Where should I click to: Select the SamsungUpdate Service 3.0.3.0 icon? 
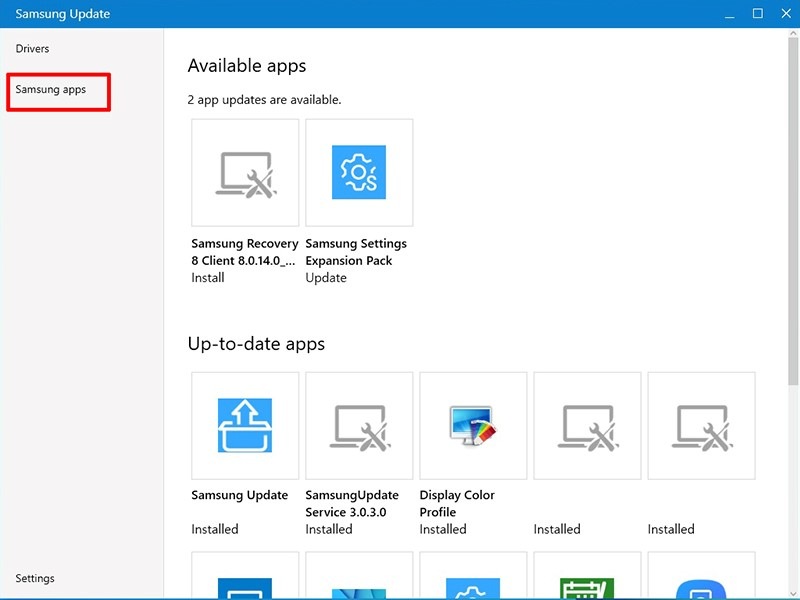coord(360,428)
